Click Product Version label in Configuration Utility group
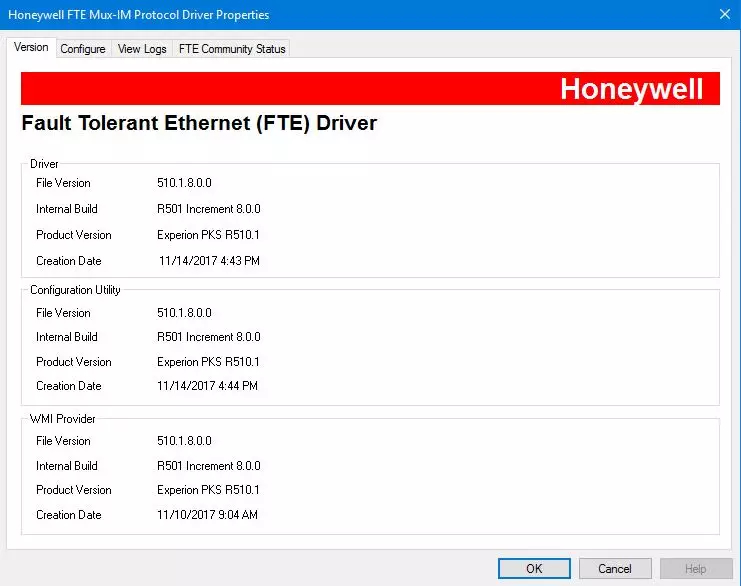 (x=74, y=362)
